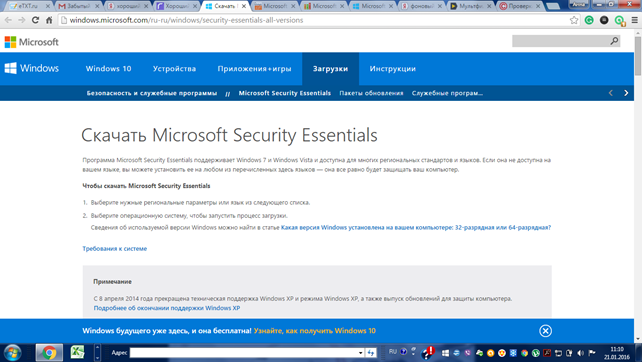The height and width of the screenshot is (362, 642).
Task: Open Chrome from the taskbar
Action: click(x=49, y=353)
